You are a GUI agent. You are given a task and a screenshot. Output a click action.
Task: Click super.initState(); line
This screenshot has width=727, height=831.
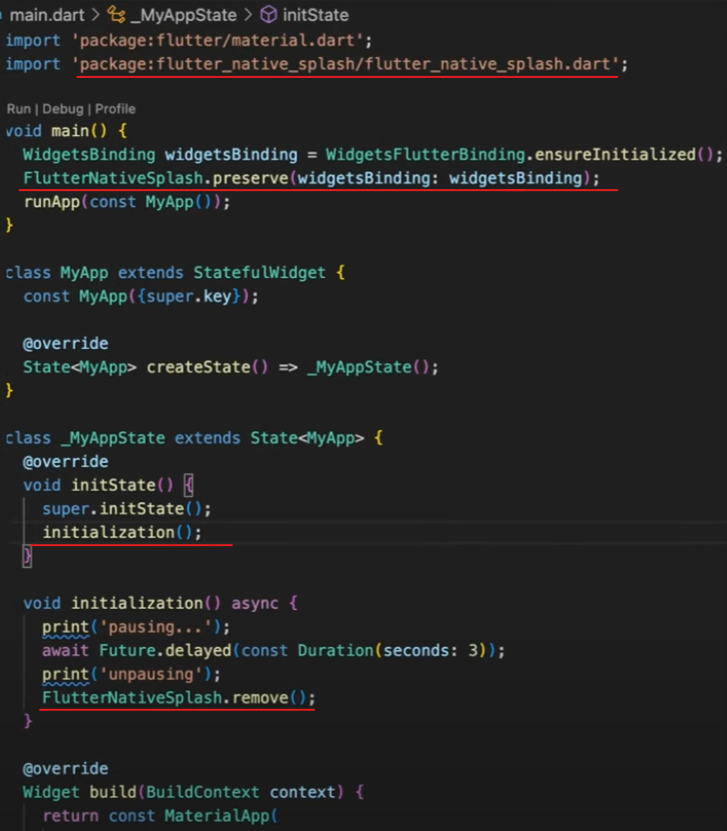[x=127, y=509]
